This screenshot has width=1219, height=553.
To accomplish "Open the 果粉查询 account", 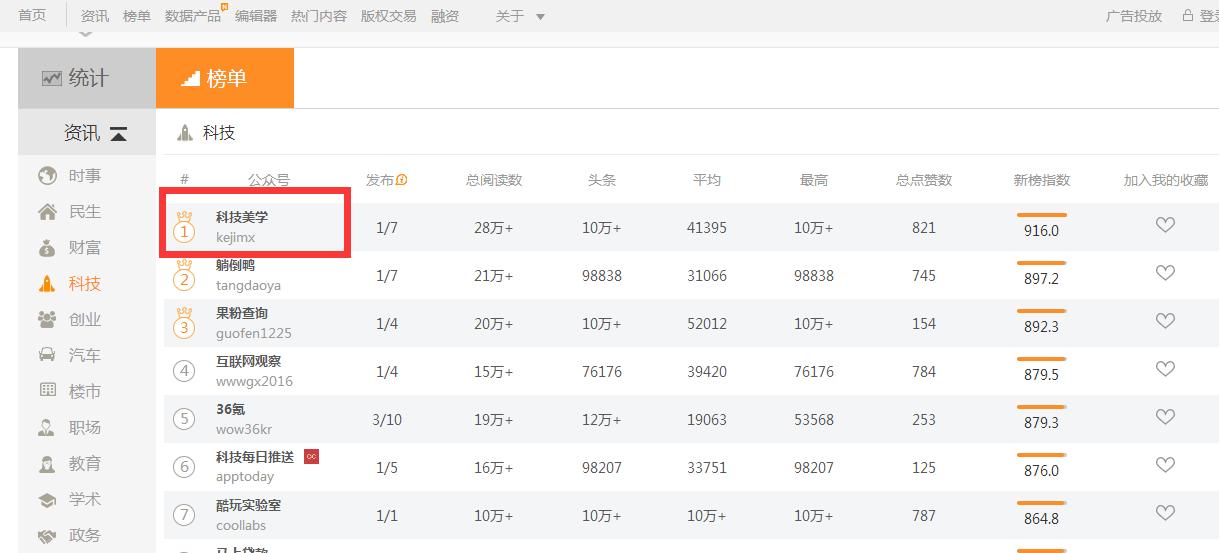I will coord(242,313).
